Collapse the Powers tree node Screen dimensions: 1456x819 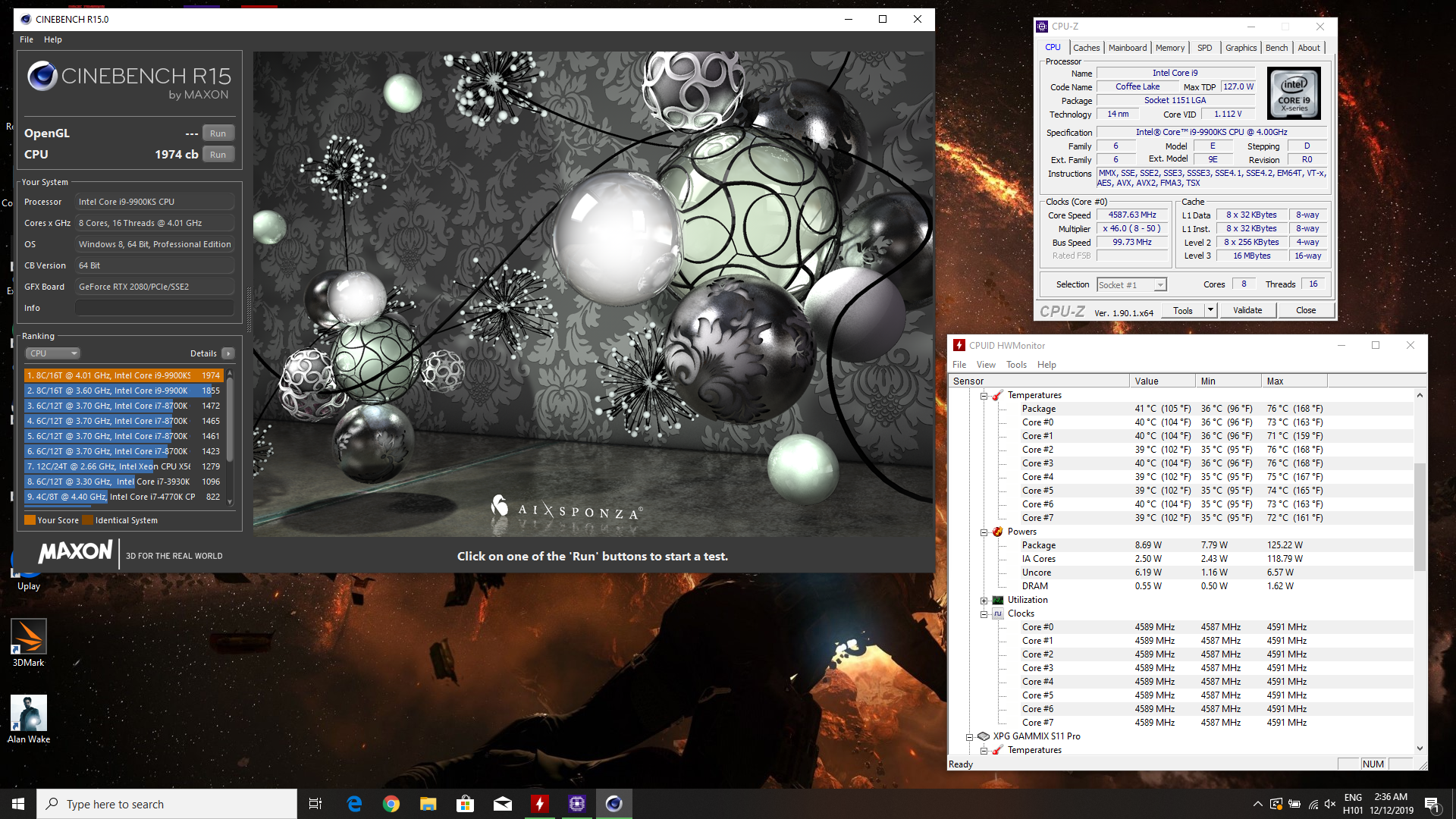[x=984, y=532]
